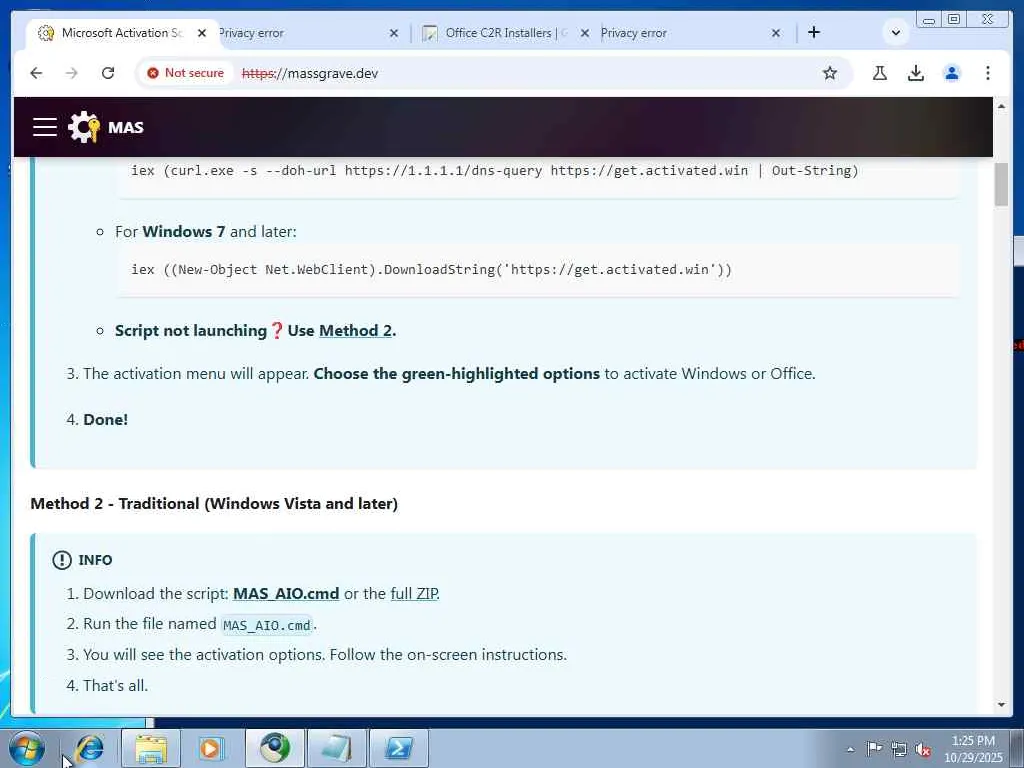Screen dimensions: 1024x768
Task: Open Chrome three-dot menu
Action: 987,73
